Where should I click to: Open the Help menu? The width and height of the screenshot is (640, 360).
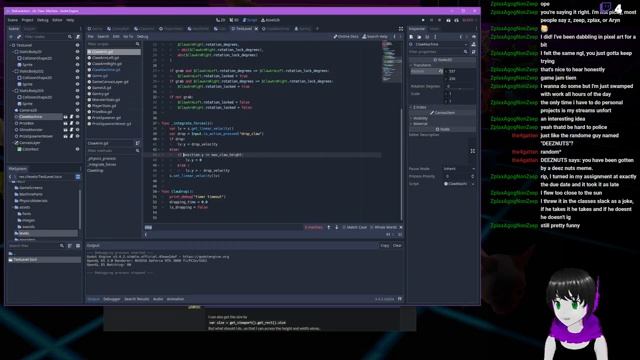pyautogui.click(x=70, y=20)
